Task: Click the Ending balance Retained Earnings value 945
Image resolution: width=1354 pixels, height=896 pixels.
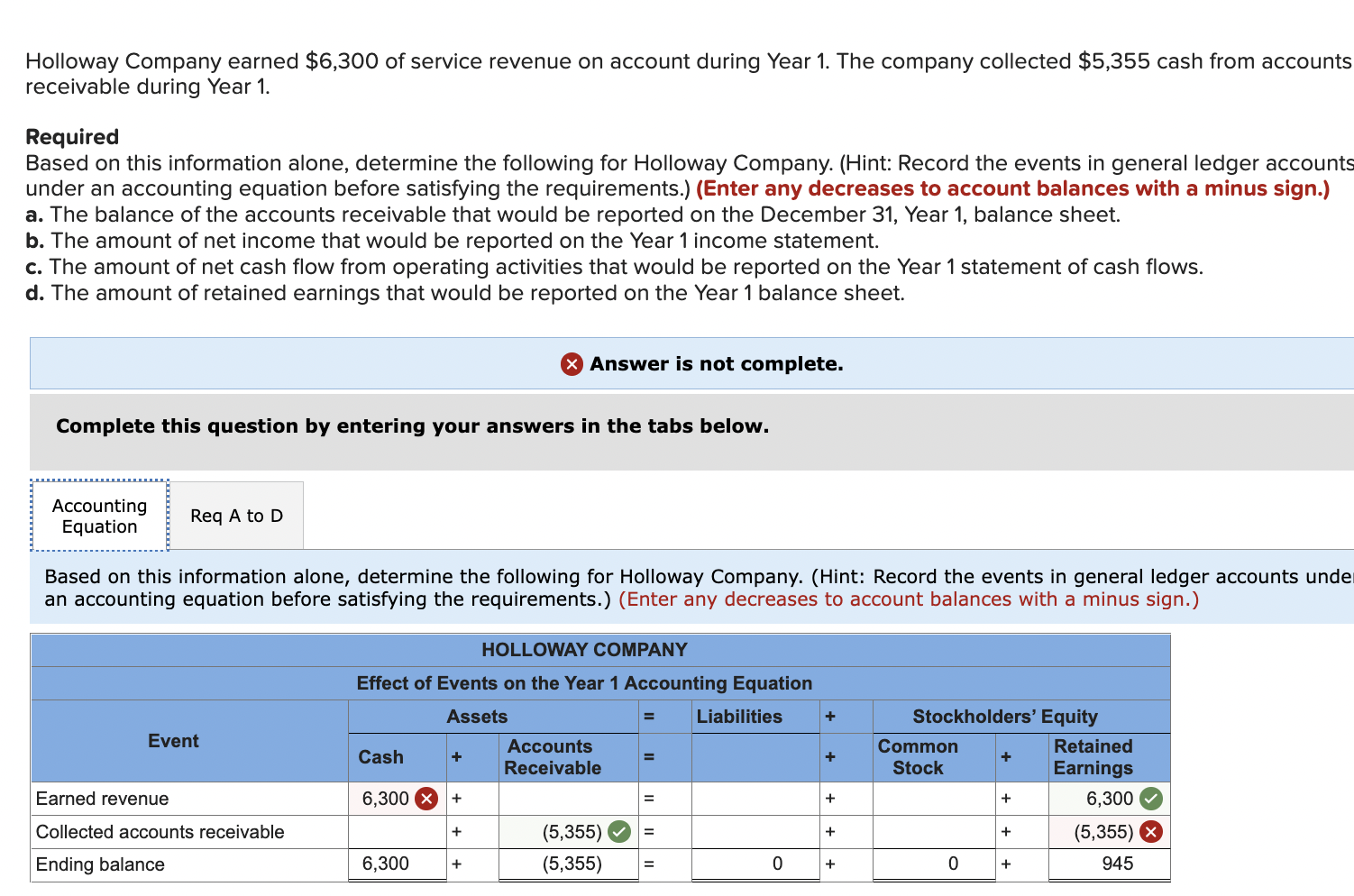Action: pos(1118,864)
